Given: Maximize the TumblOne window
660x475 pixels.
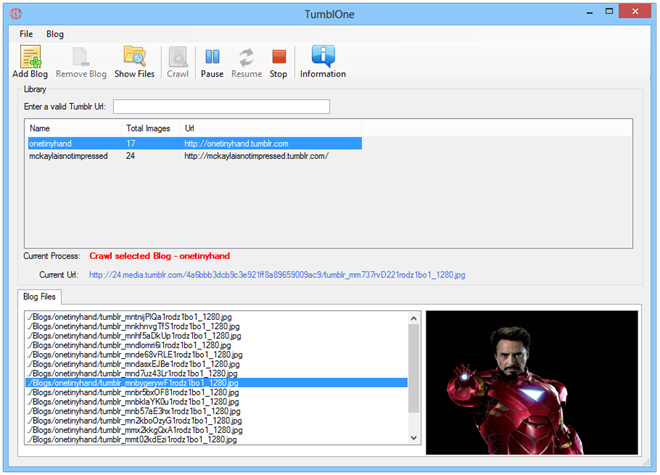Looking at the screenshot, I should [x=609, y=11].
